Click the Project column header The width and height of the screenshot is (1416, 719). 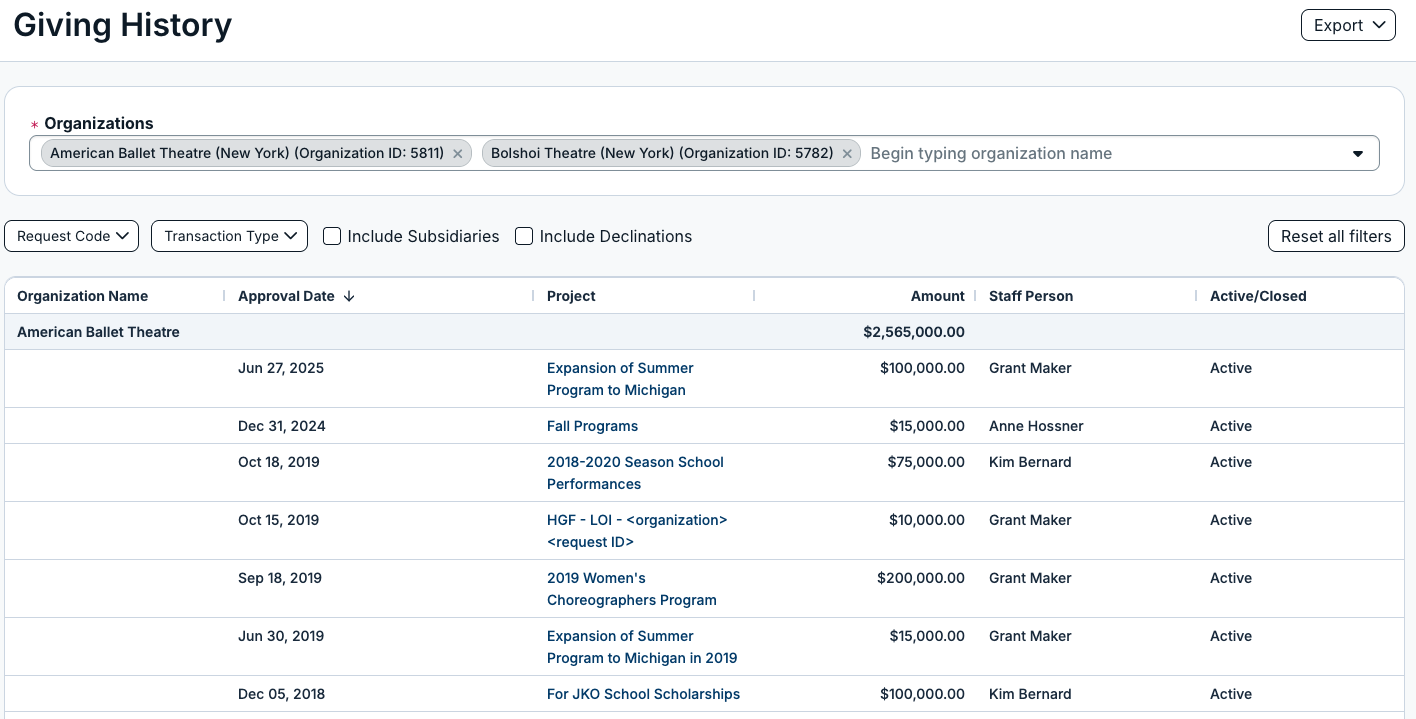pos(571,296)
